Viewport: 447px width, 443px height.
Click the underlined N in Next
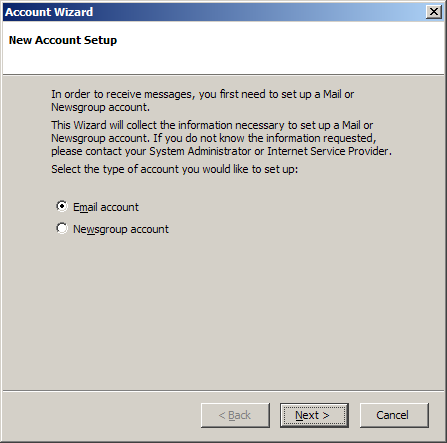[299, 415]
